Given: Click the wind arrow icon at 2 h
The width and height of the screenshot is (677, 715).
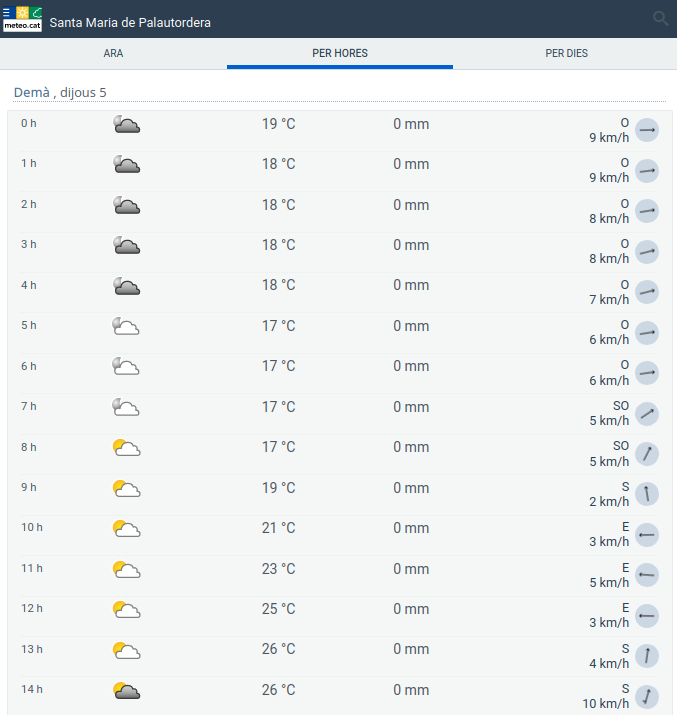Looking at the screenshot, I should (x=647, y=211).
